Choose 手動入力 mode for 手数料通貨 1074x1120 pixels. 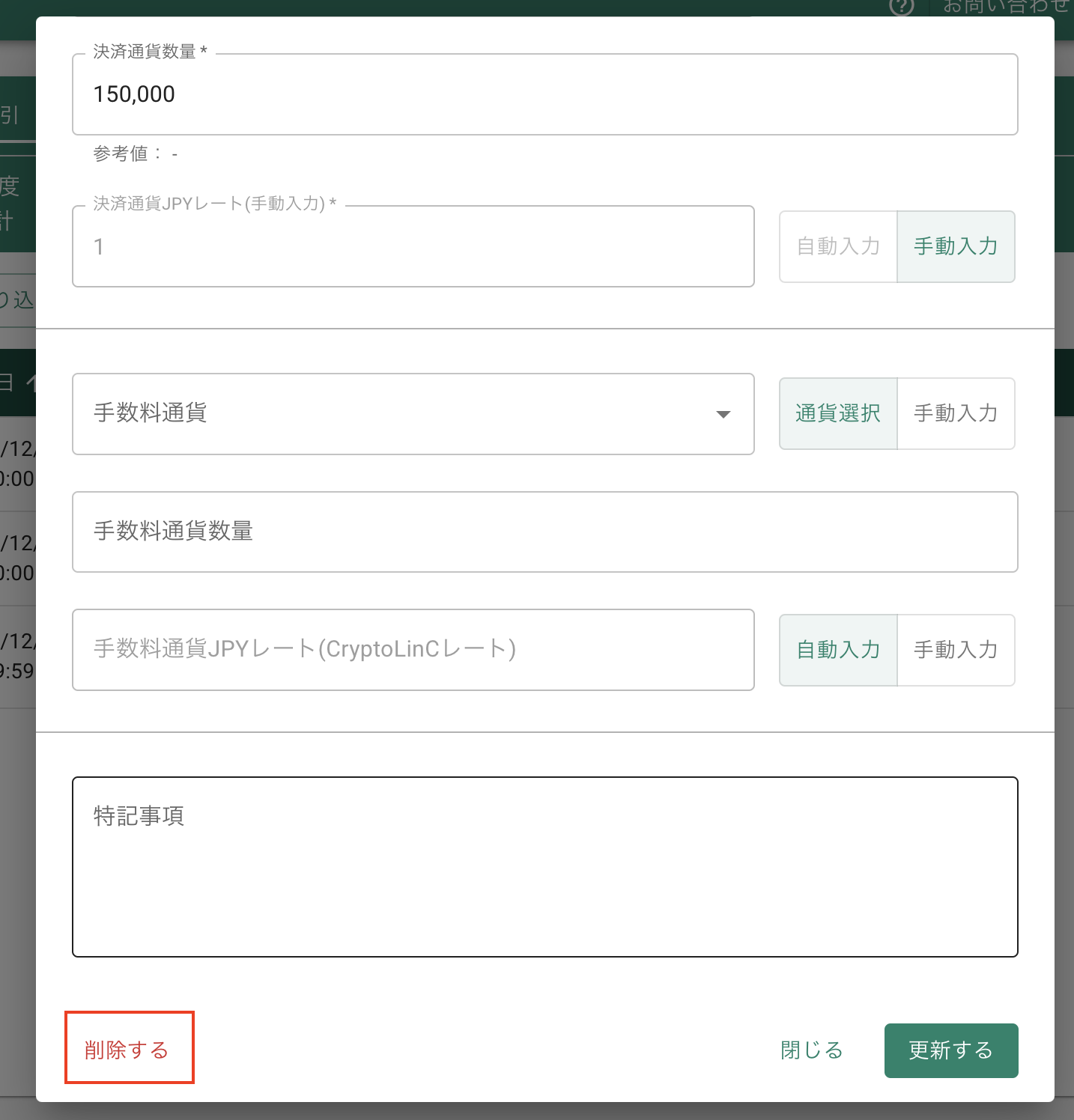coord(956,413)
